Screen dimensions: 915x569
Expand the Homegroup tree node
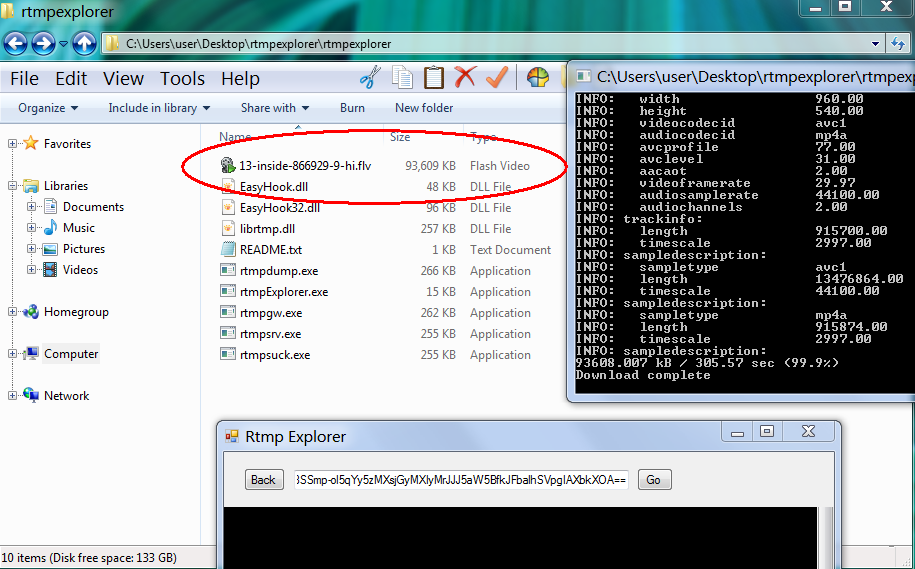point(12,312)
